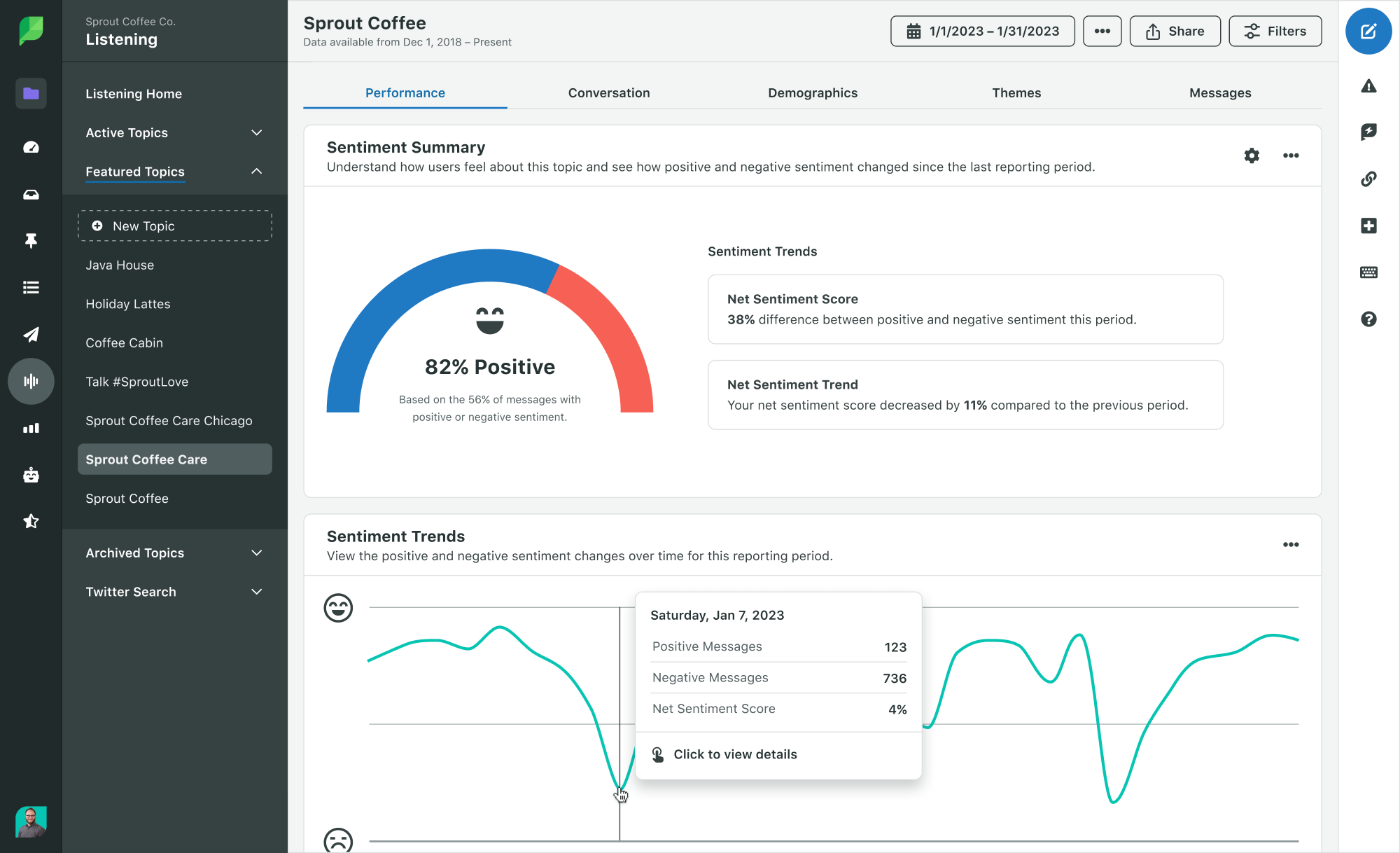1400x853 pixels.
Task: Expand the Active Topics section
Action: point(255,132)
